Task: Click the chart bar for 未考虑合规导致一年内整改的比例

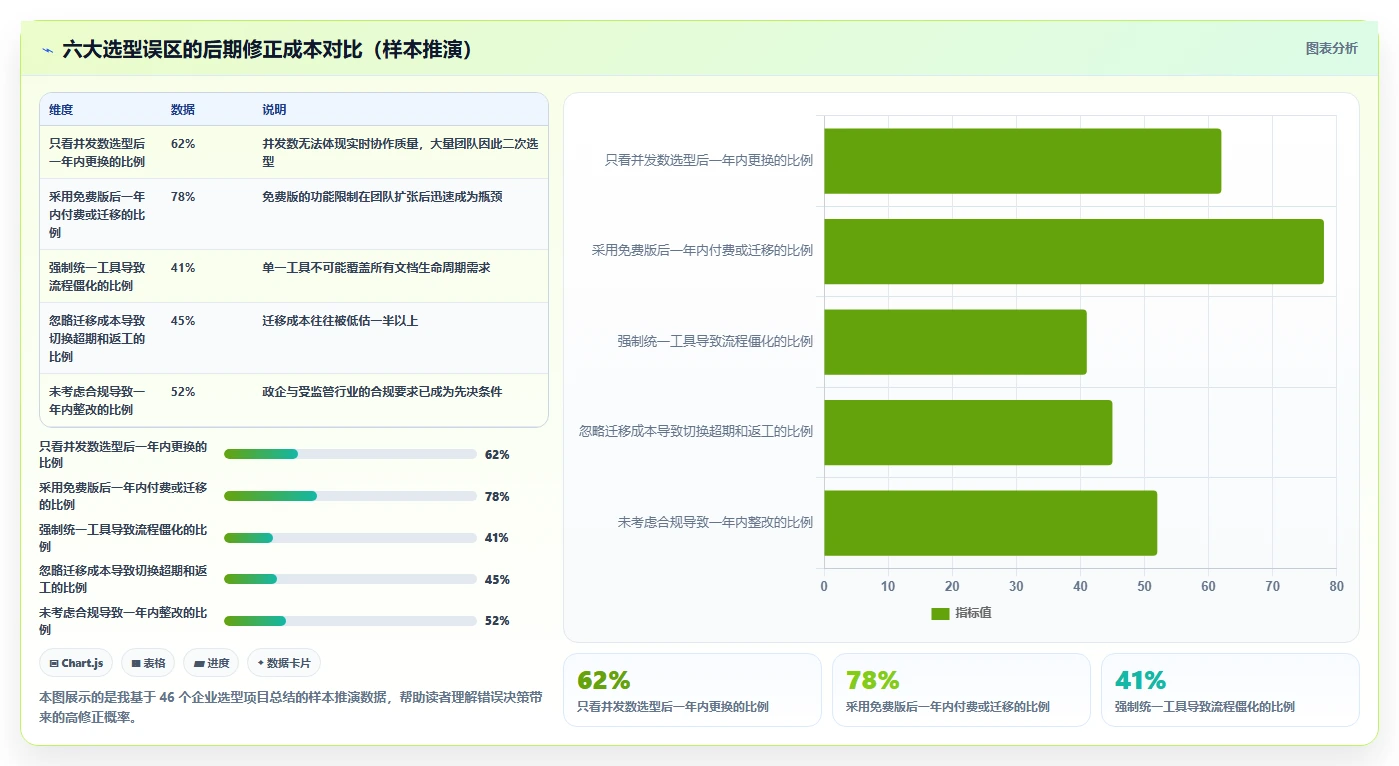Action: click(990, 523)
